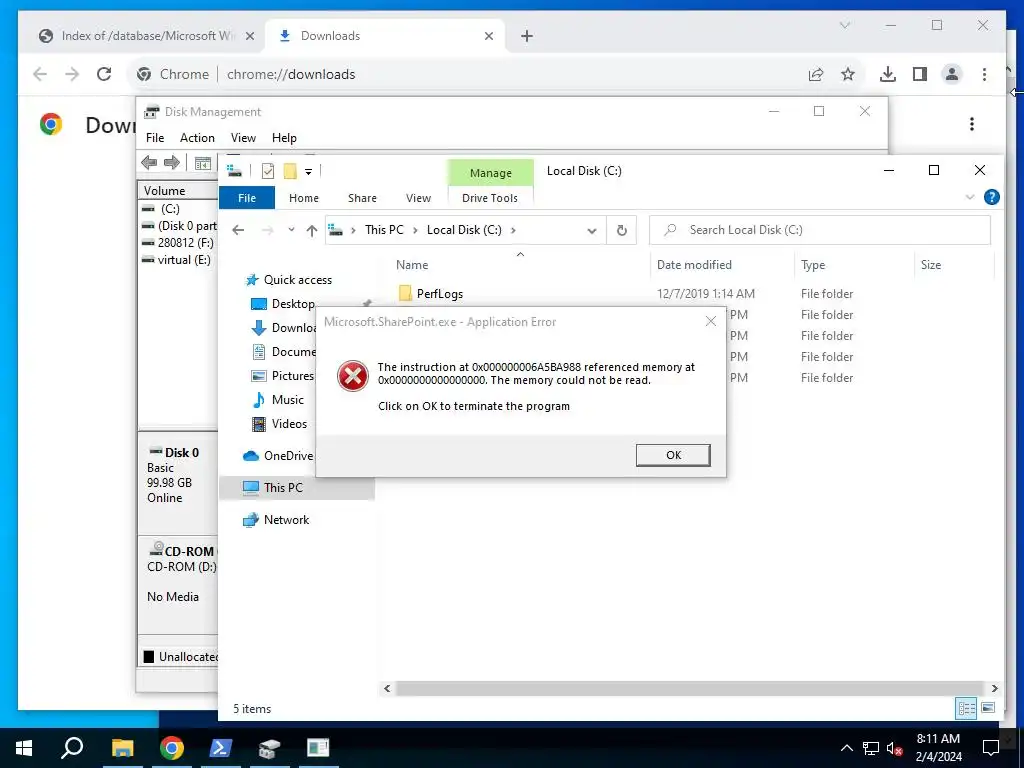Click Disk Management forward arrow
Viewport: 1024px width, 768px height.
pyautogui.click(x=172, y=163)
